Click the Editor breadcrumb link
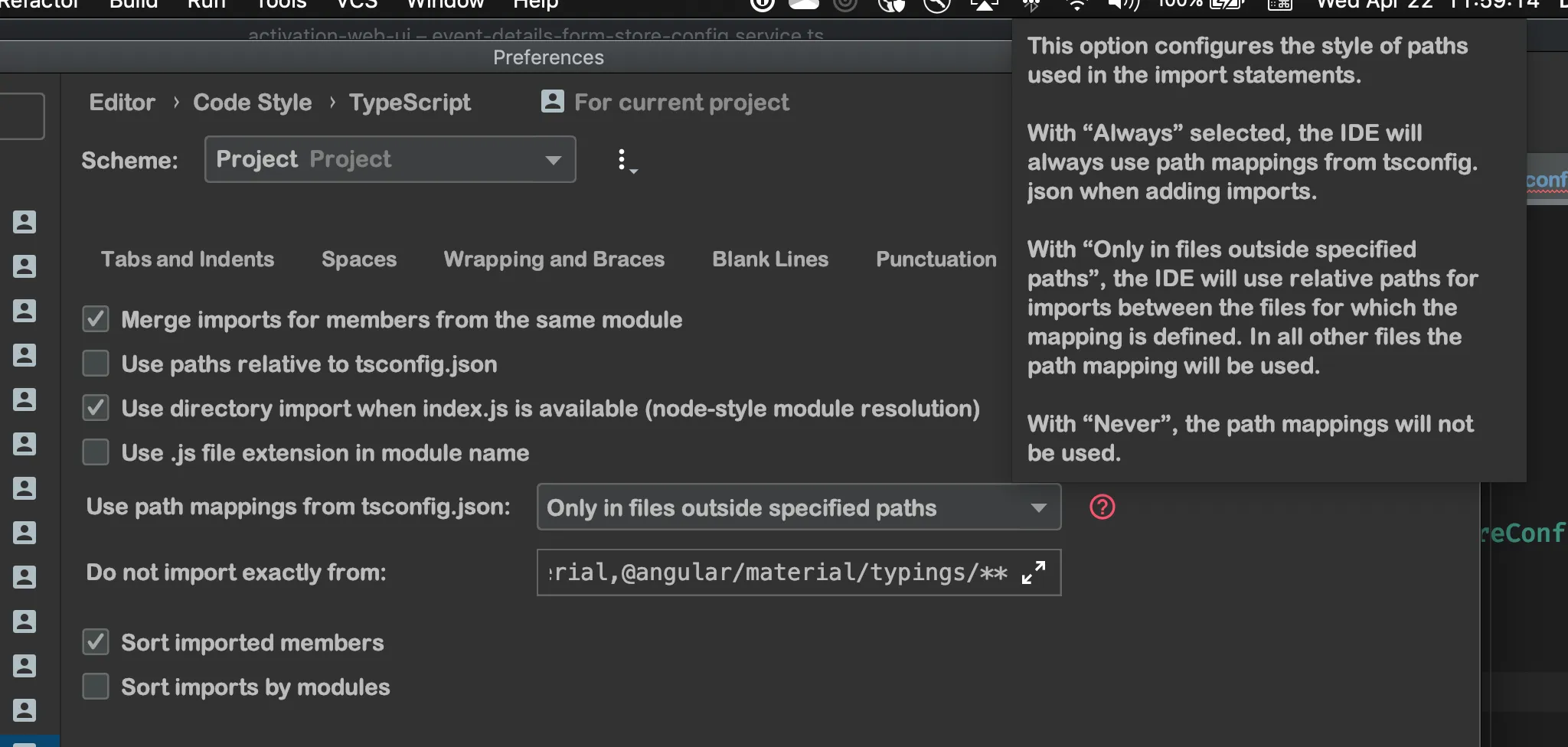1568x747 pixels. 122,103
